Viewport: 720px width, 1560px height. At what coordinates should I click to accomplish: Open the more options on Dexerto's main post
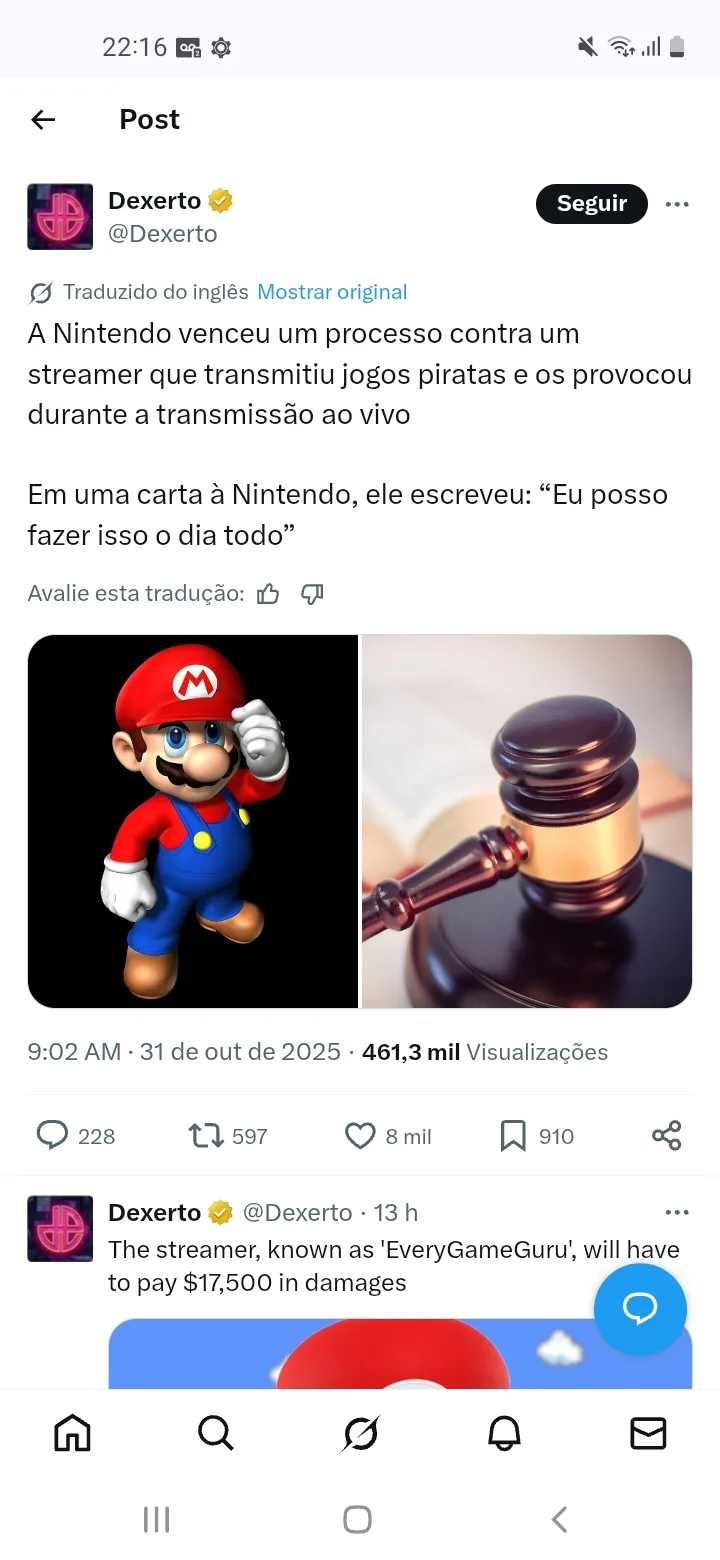677,204
